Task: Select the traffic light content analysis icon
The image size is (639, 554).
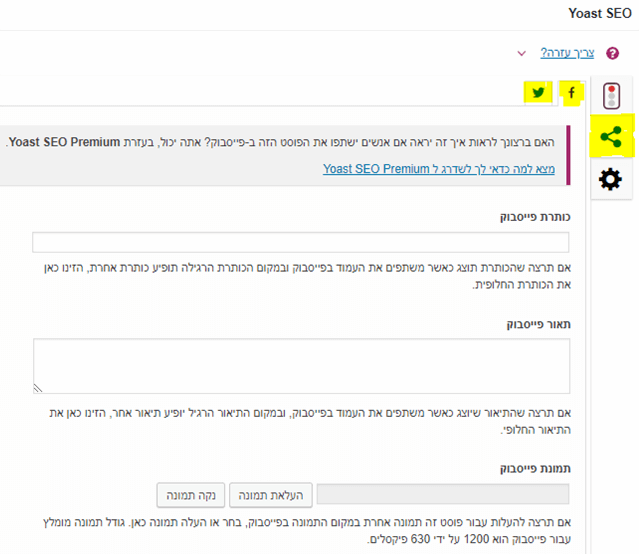Action: point(611,96)
